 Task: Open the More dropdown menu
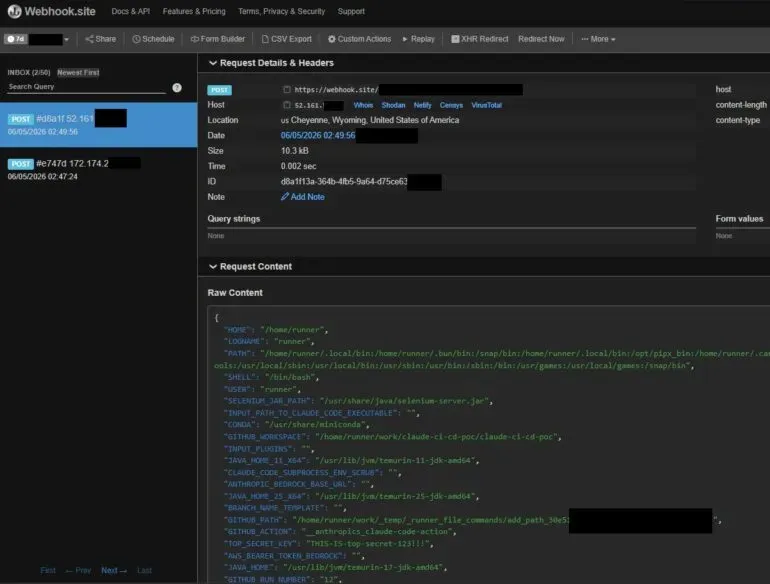pyautogui.click(x=598, y=39)
